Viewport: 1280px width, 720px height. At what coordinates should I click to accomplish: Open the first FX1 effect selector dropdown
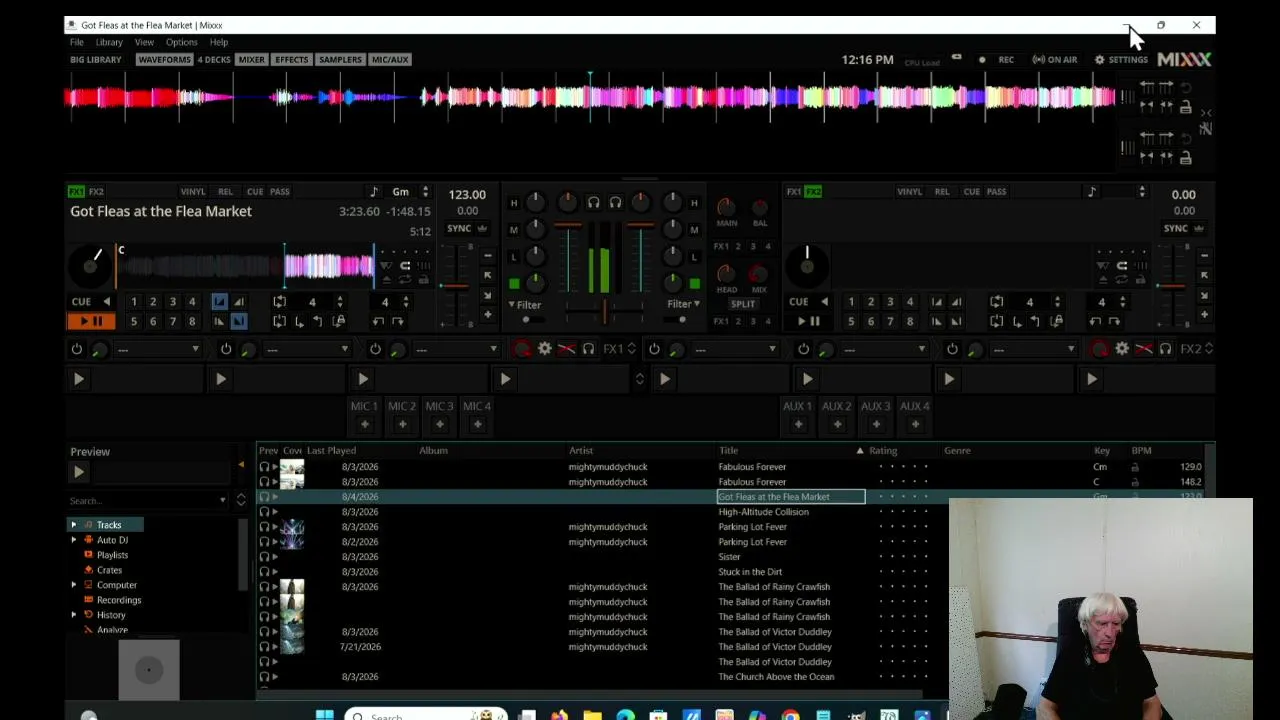[159, 349]
